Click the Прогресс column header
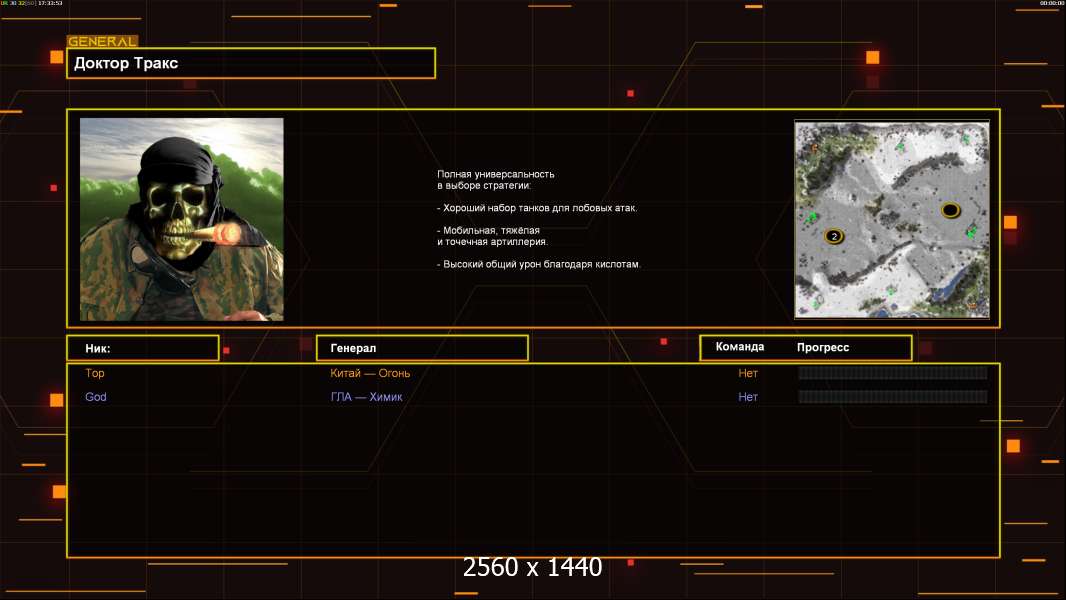 (x=823, y=347)
